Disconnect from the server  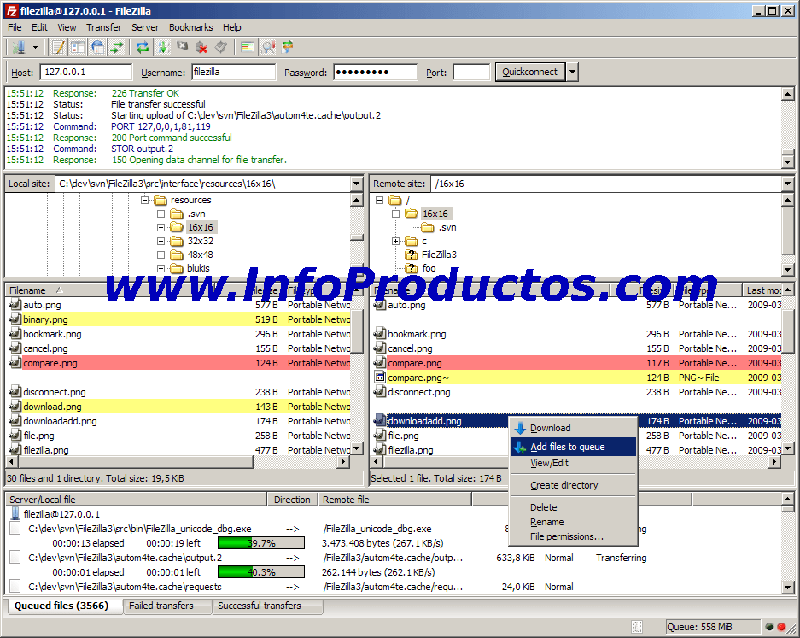[x=203, y=47]
